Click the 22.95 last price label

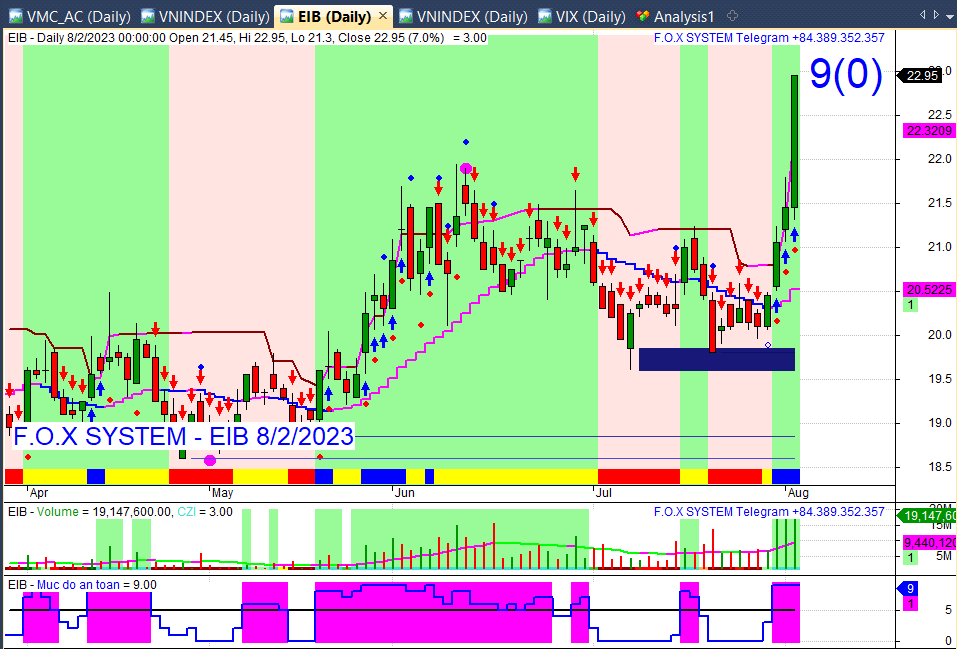[921, 76]
